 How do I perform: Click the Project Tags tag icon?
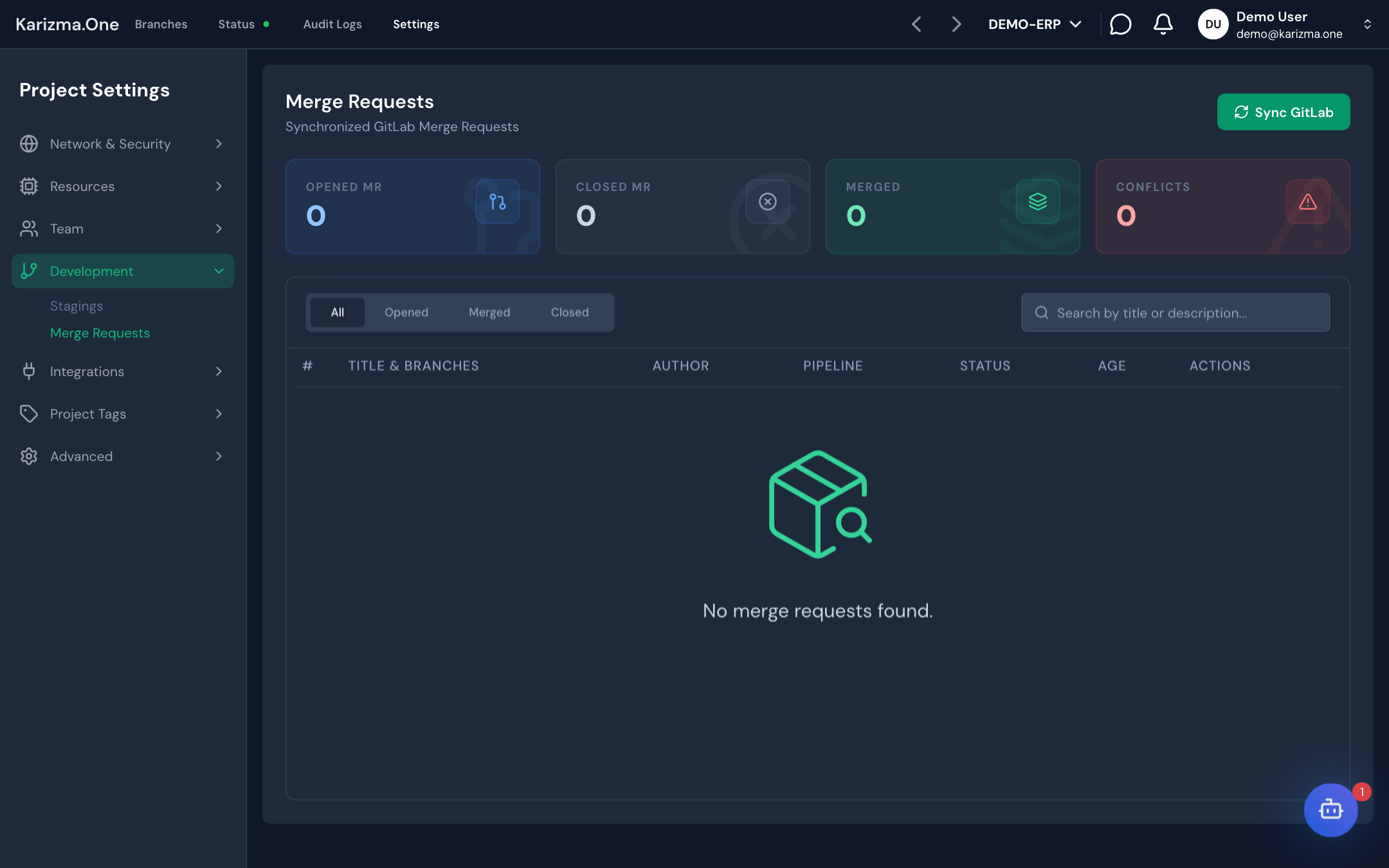tap(29, 413)
